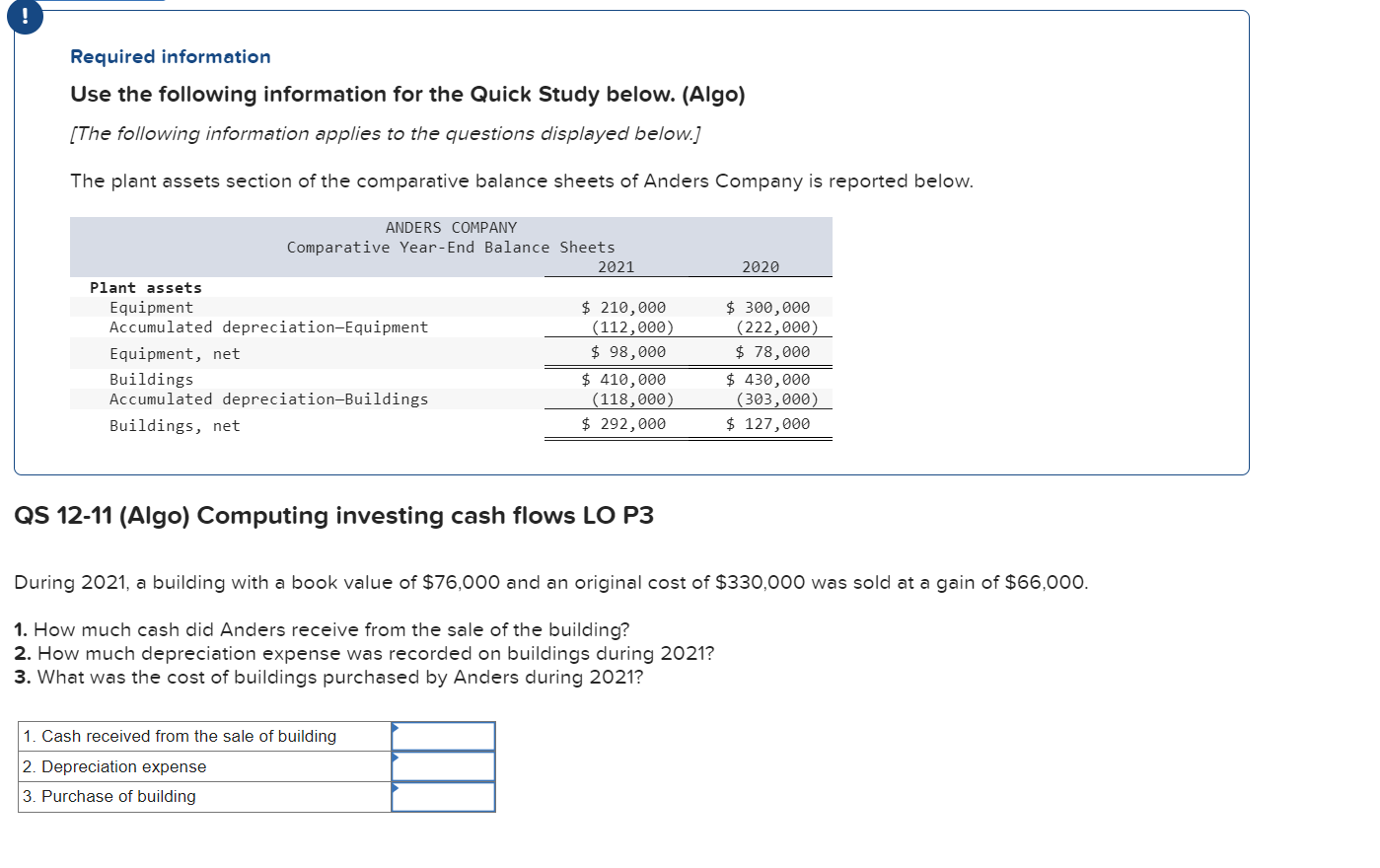Click the row labeled 1. Cash received from sale

(180, 736)
